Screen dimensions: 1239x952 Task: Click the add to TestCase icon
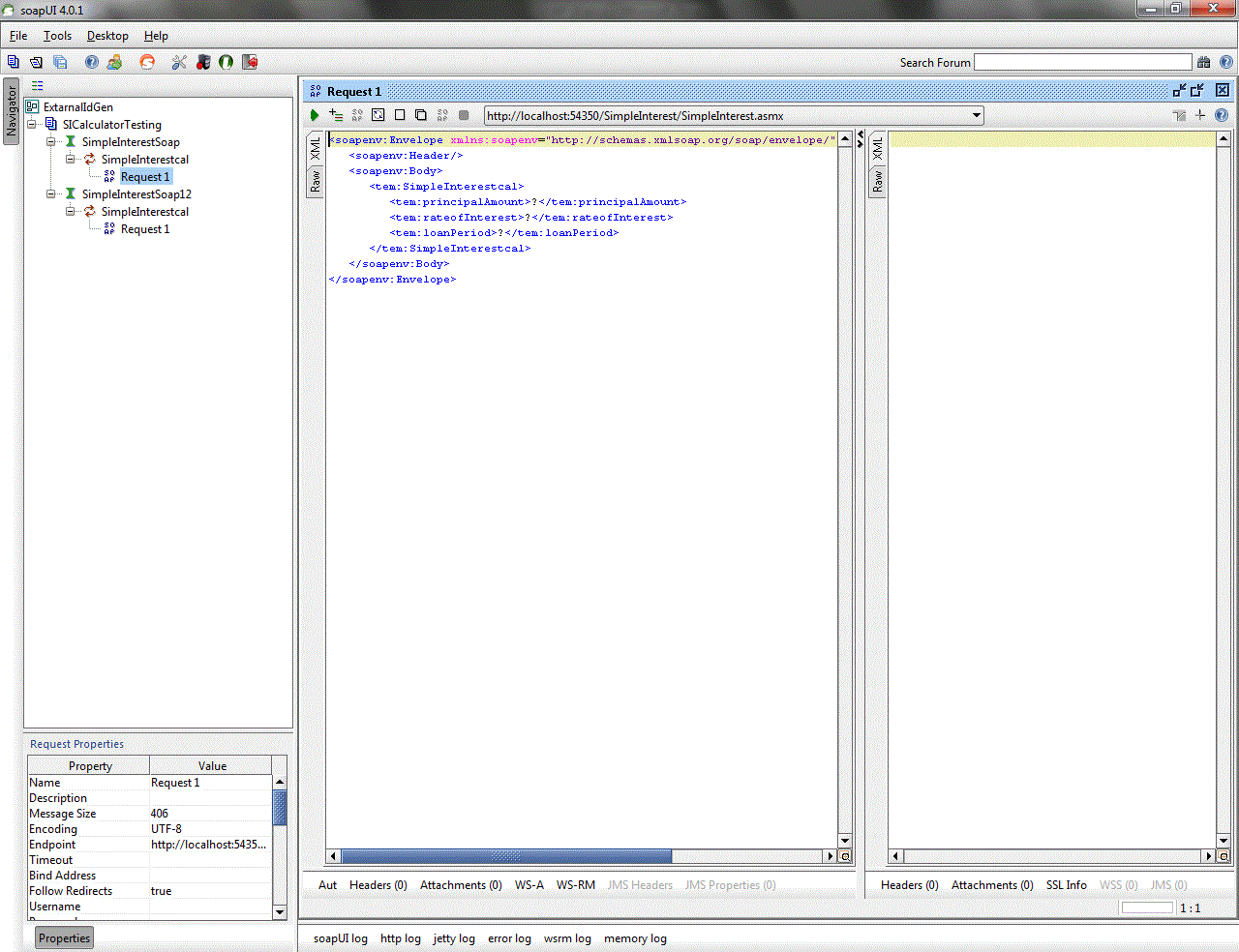click(336, 115)
